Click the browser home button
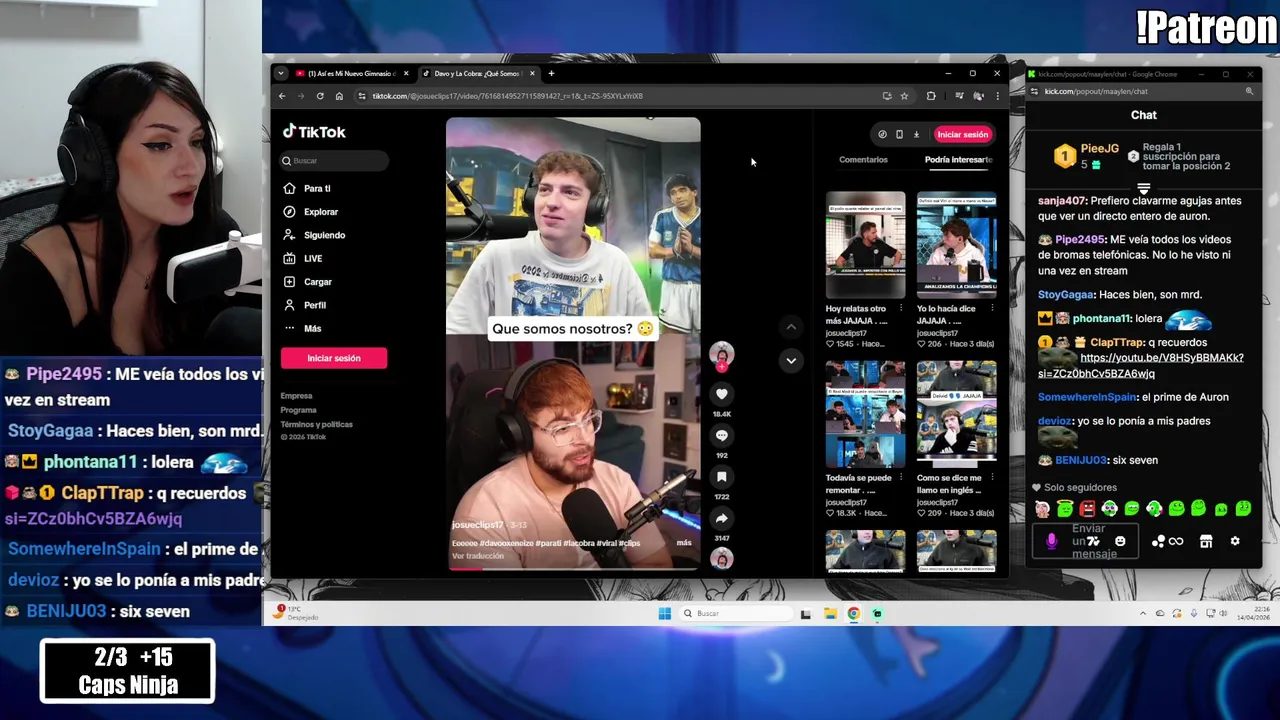This screenshot has width=1280, height=720. coord(339,96)
